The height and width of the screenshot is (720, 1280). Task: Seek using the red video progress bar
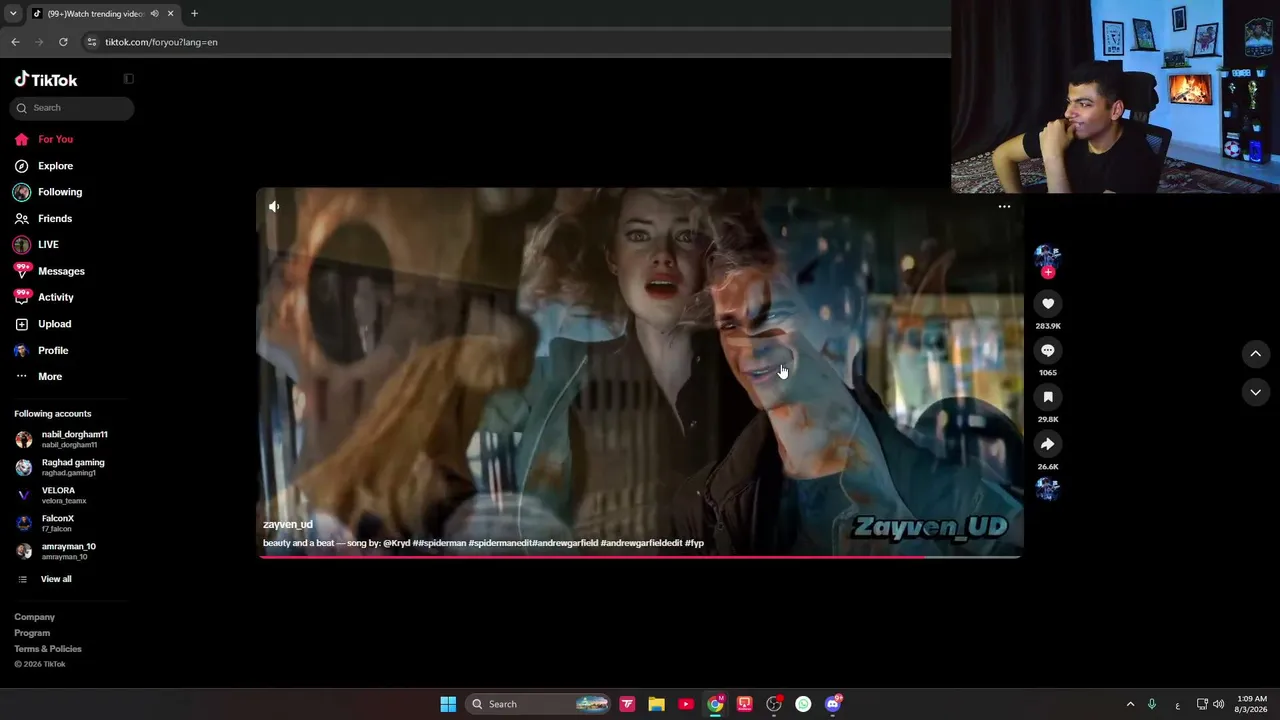point(640,557)
